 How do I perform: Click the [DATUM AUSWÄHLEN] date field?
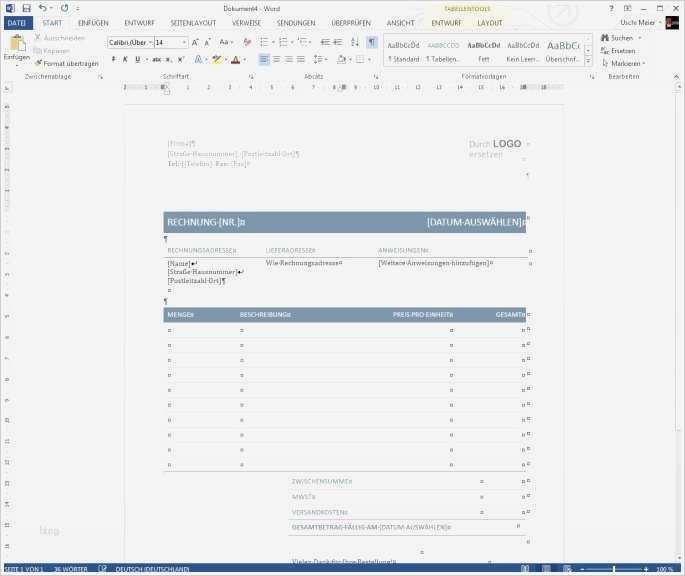tap(475, 222)
